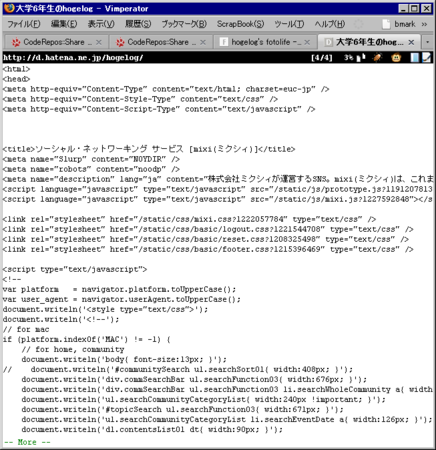Click the prototype.js script line
The height and width of the screenshot is (450, 436).
tap(218, 189)
